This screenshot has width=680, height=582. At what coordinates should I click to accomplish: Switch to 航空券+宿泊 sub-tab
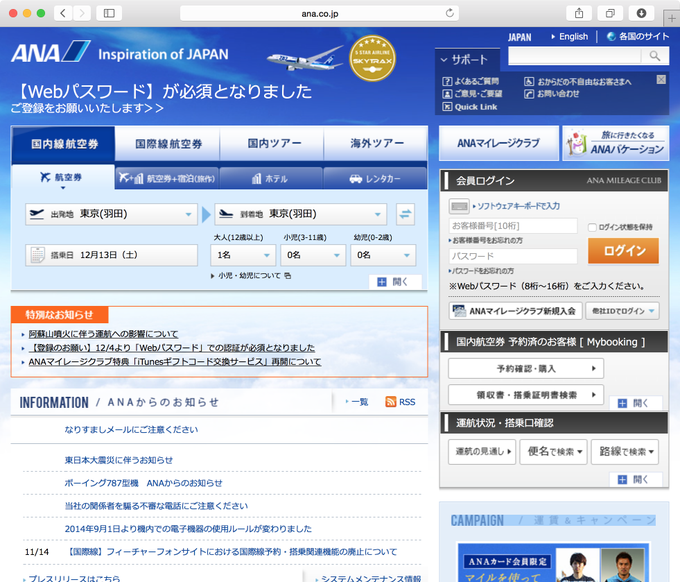point(167,178)
